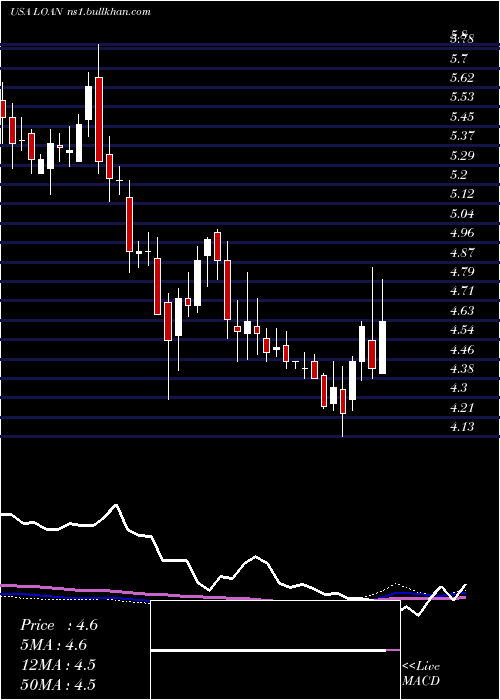The width and height of the screenshot is (500, 700).
Task: Click the 4.96 price axis label
Action: click(x=462, y=233)
